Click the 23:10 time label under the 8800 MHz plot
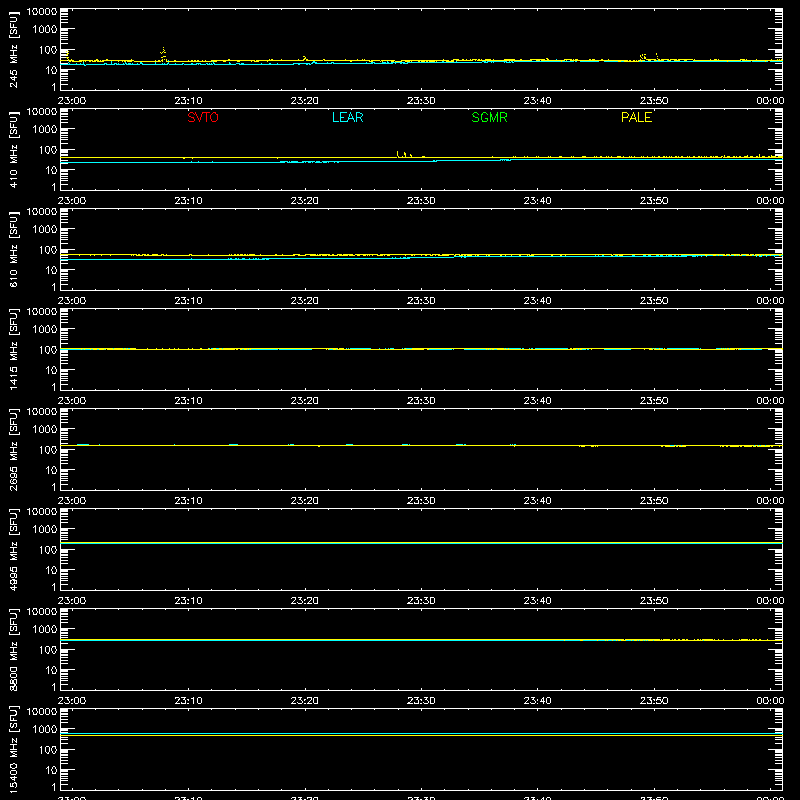Screen dimensions: 800x800 [188, 701]
